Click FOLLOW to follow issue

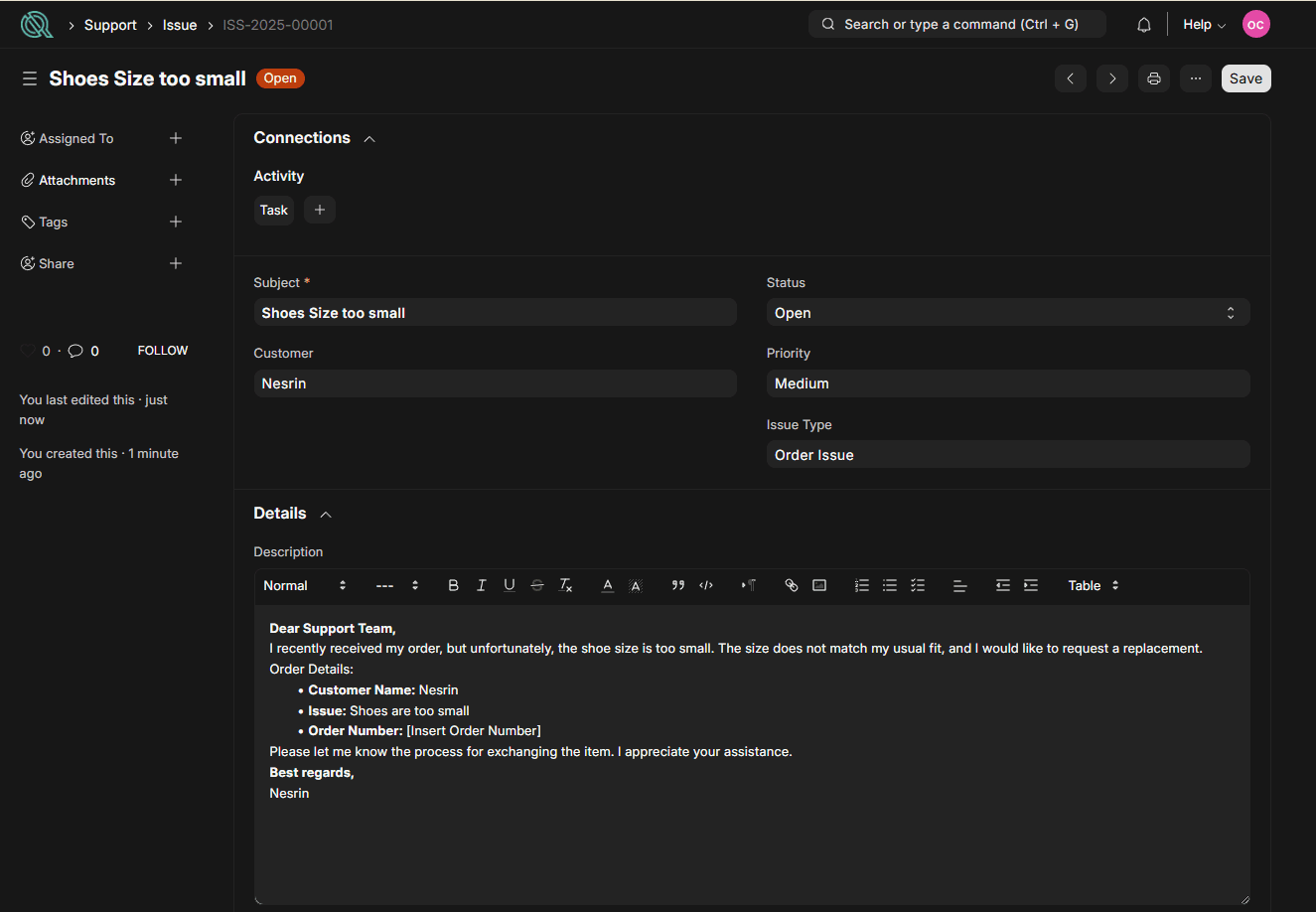pos(163,351)
